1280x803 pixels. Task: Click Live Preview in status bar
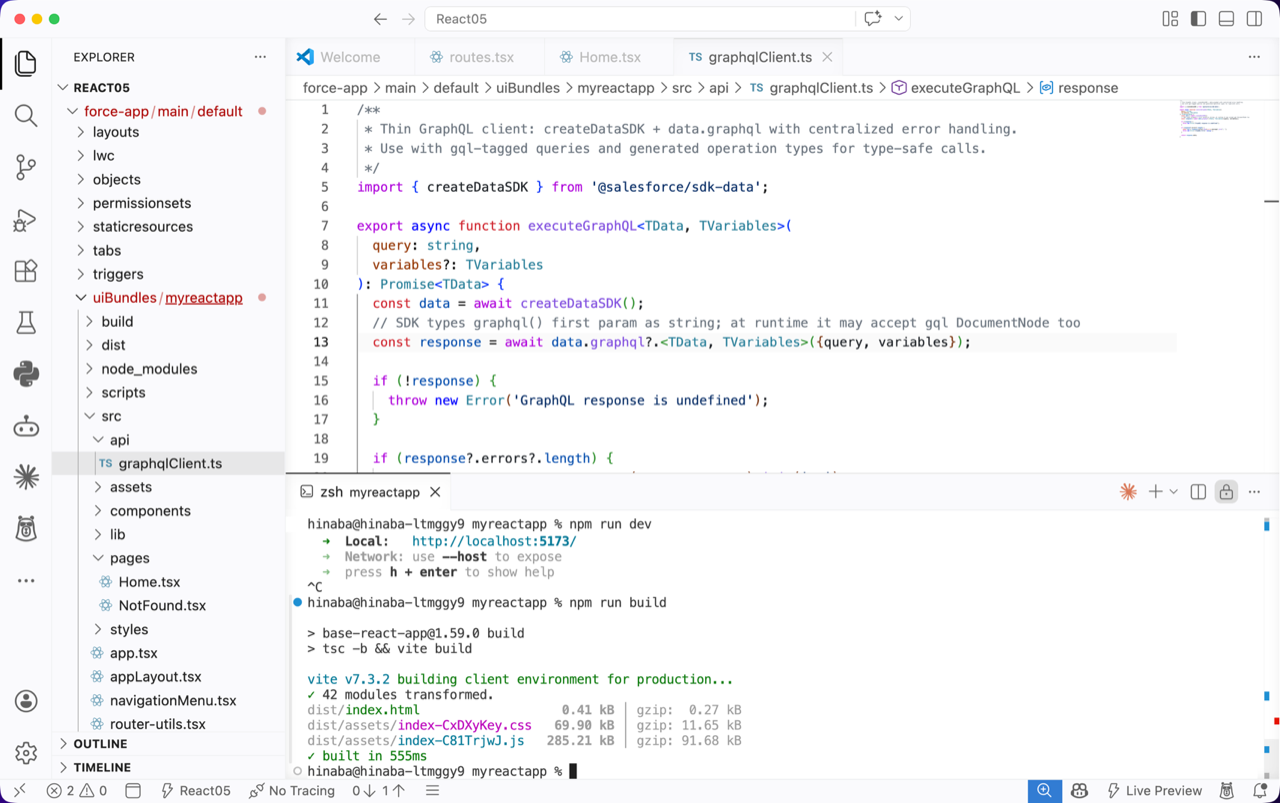tap(1153, 791)
